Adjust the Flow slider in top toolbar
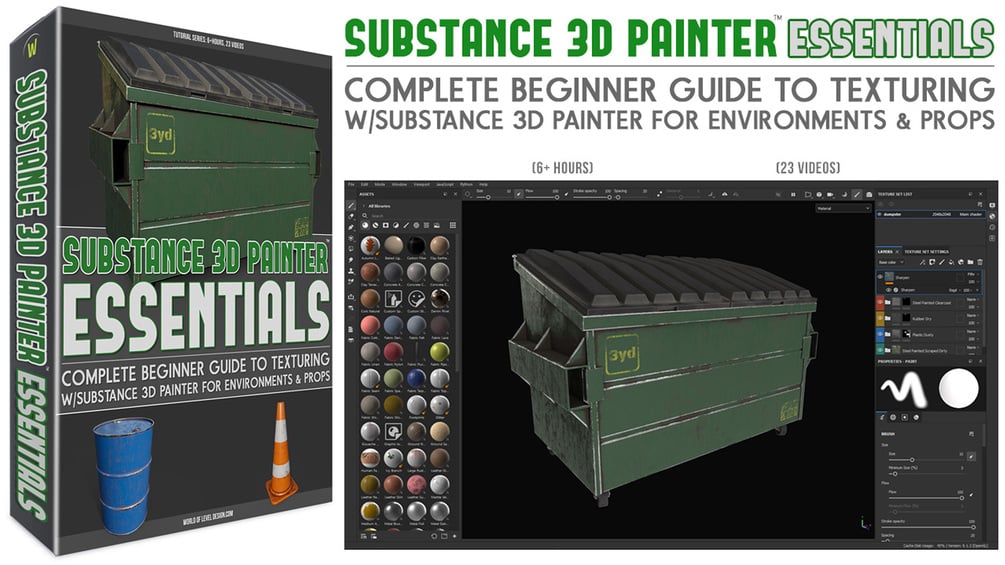The height and width of the screenshot is (565, 1005). pos(542,197)
